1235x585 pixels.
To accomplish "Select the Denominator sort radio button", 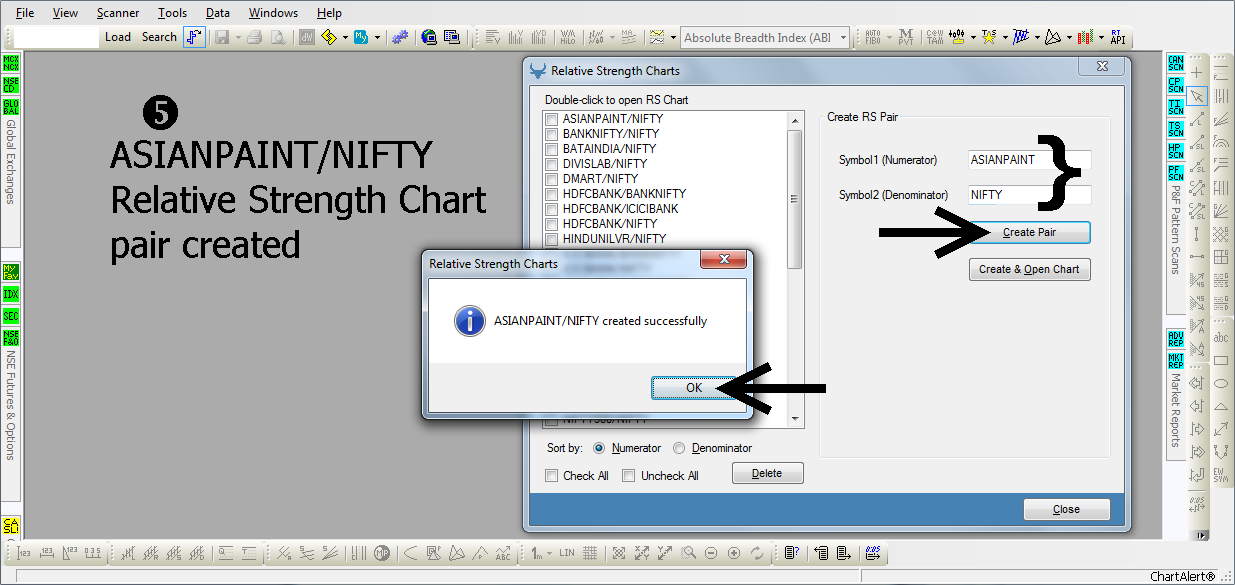I will 680,448.
